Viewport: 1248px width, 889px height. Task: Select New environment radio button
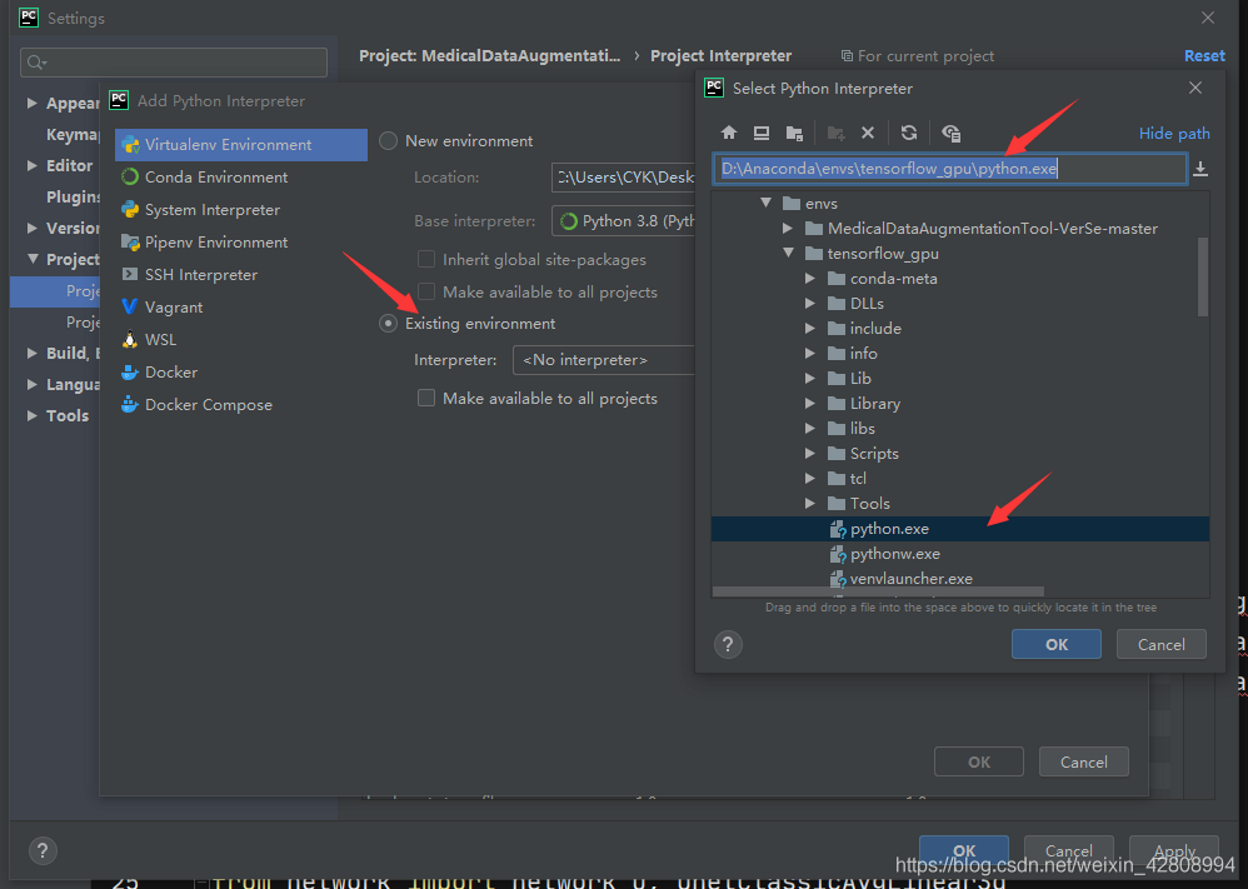[388, 141]
